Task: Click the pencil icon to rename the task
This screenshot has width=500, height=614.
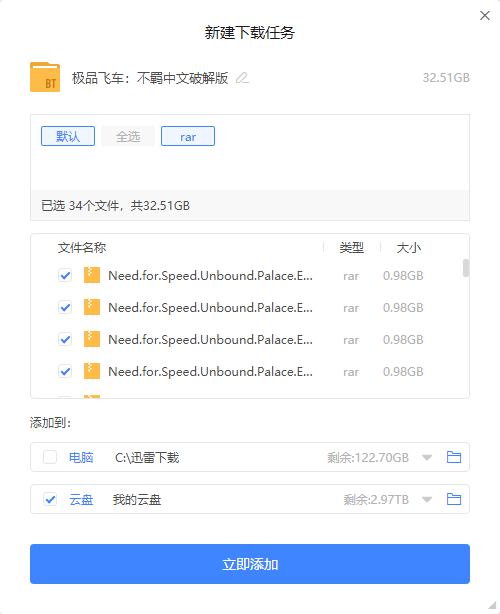Action: coord(242,78)
